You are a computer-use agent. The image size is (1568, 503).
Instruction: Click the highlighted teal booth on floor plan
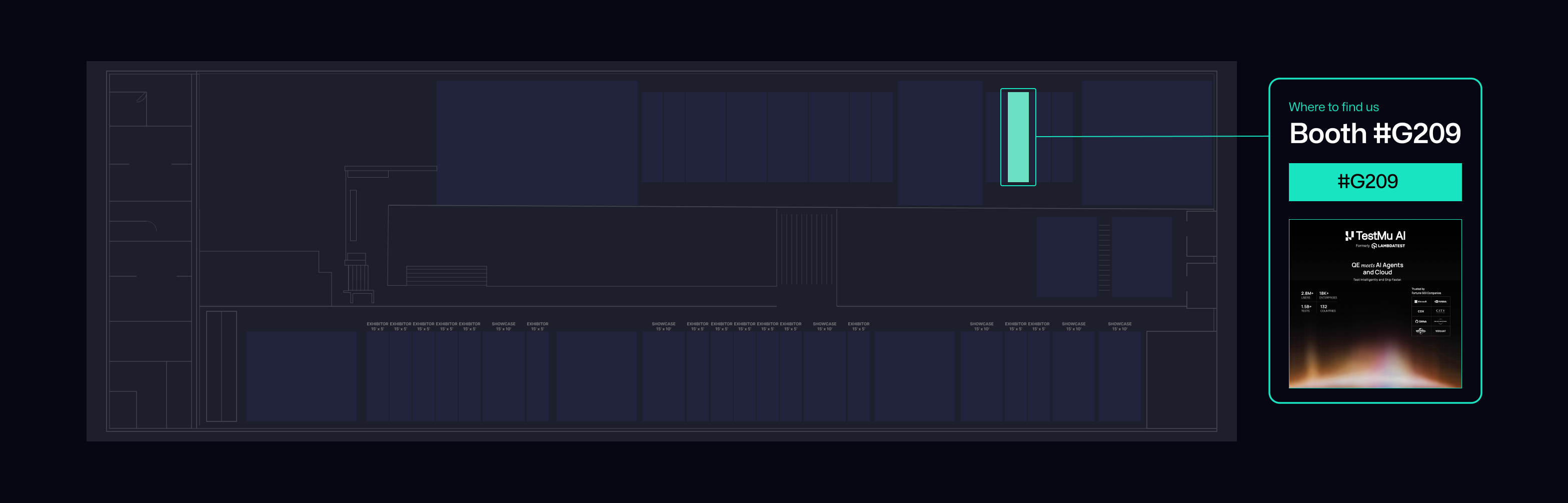point(1018,137)
